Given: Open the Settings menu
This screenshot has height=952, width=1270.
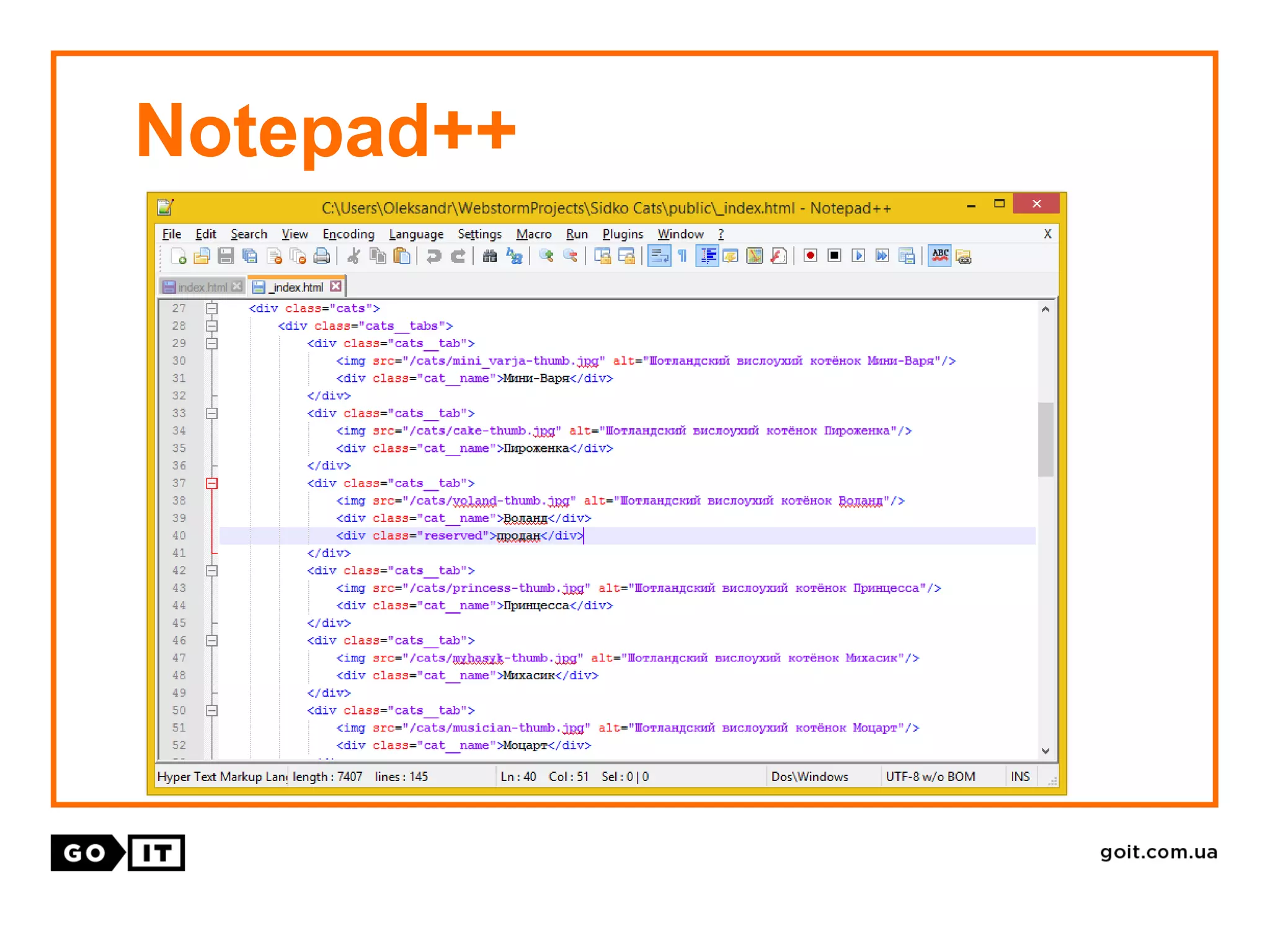Looking at the screenshot, I should [x=479, y=234].
